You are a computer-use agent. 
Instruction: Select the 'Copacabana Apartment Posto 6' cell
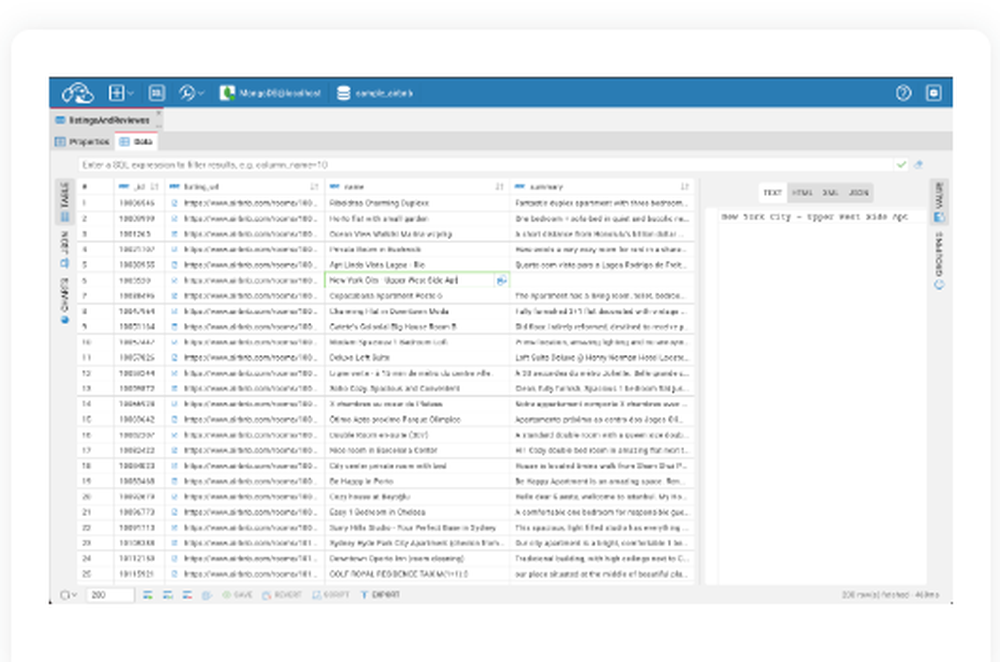coord(417,296)
